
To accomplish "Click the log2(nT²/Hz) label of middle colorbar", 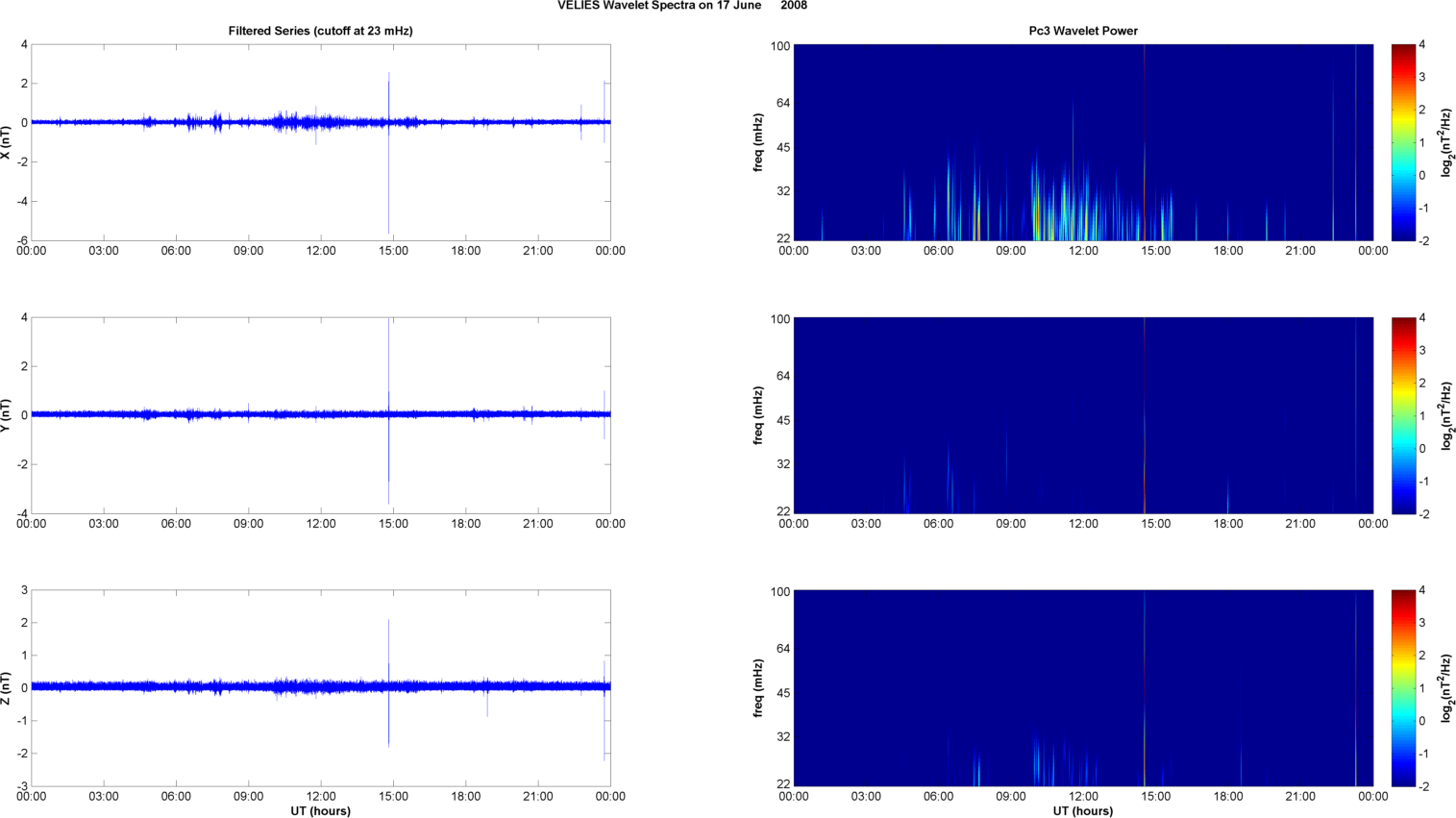I will coord(1446,415).
